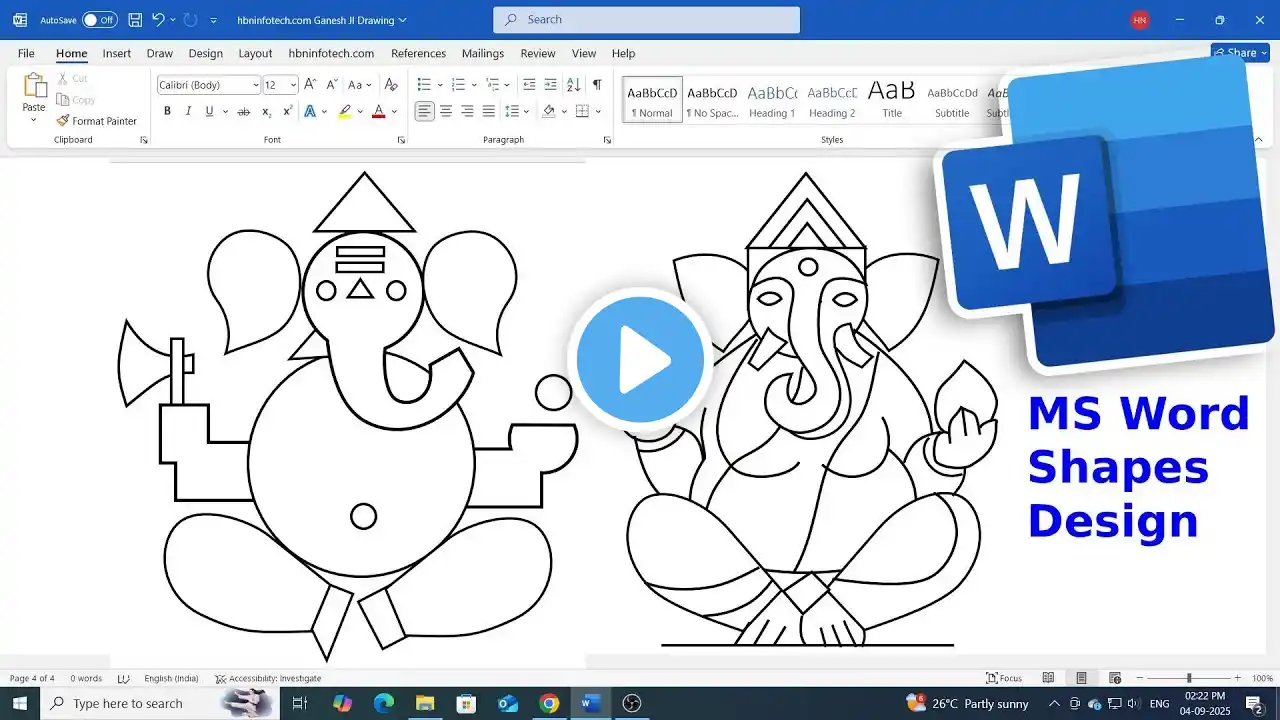
Task: Expand the Highlight Color dropdown arrow
Action: pyautogui.click(x=358, y=111)
